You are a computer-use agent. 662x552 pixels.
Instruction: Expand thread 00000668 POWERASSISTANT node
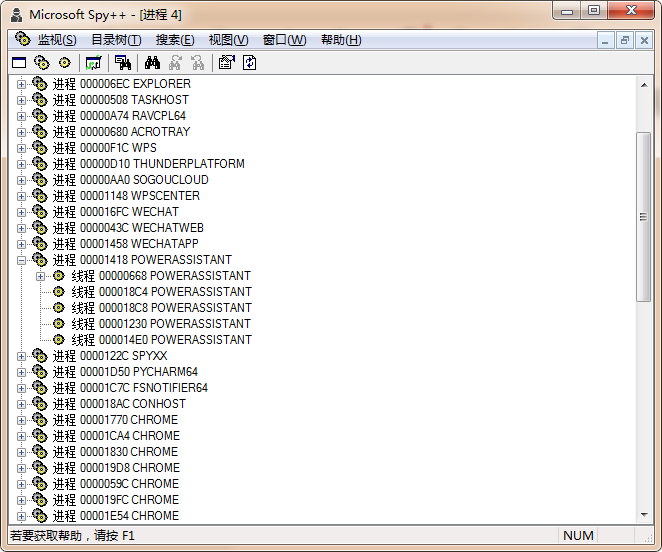pyautogui.click(x=40, y=277)
